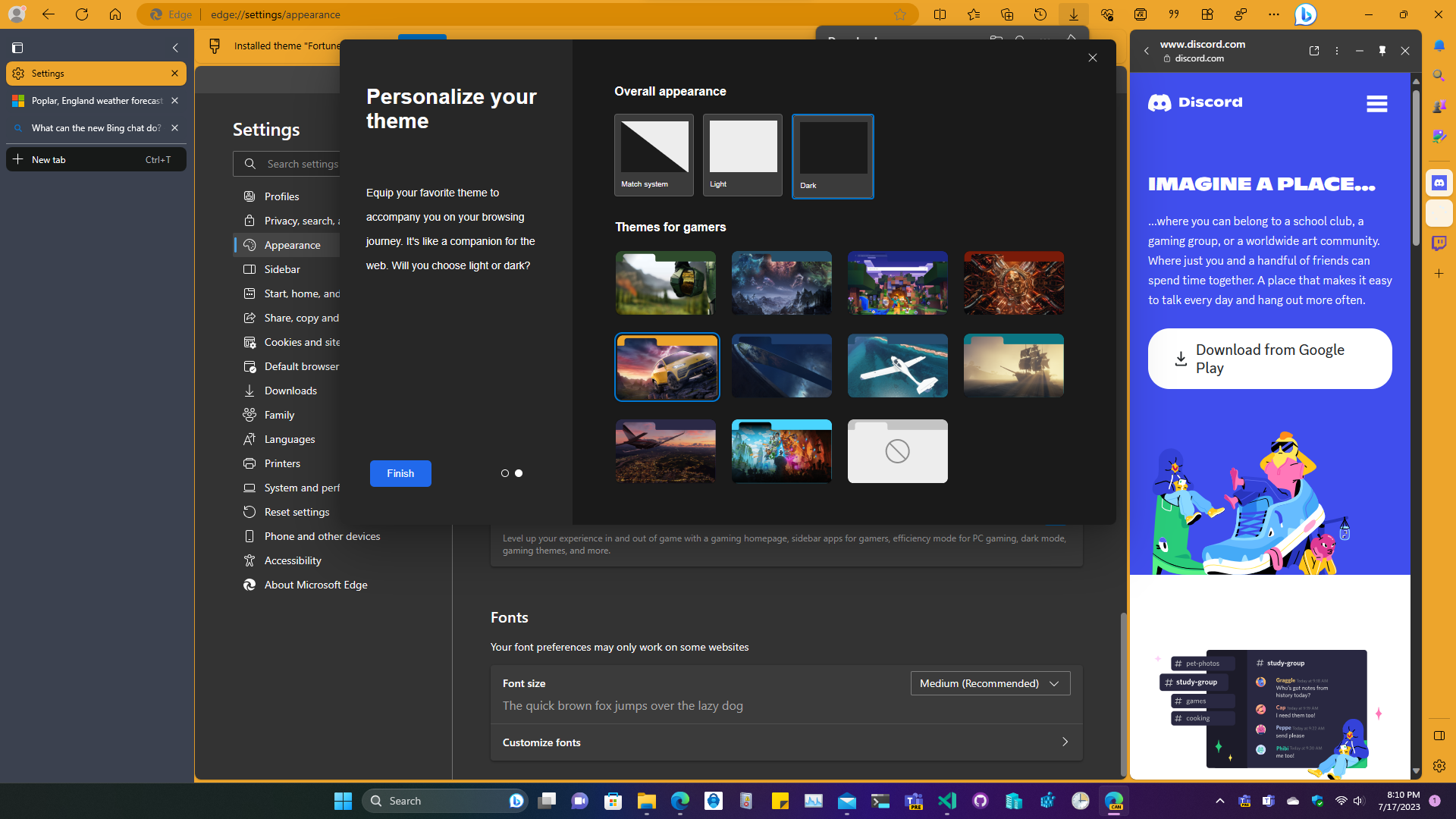
Task: Choose the pirate ship theme
Action: coord(1013,366)
